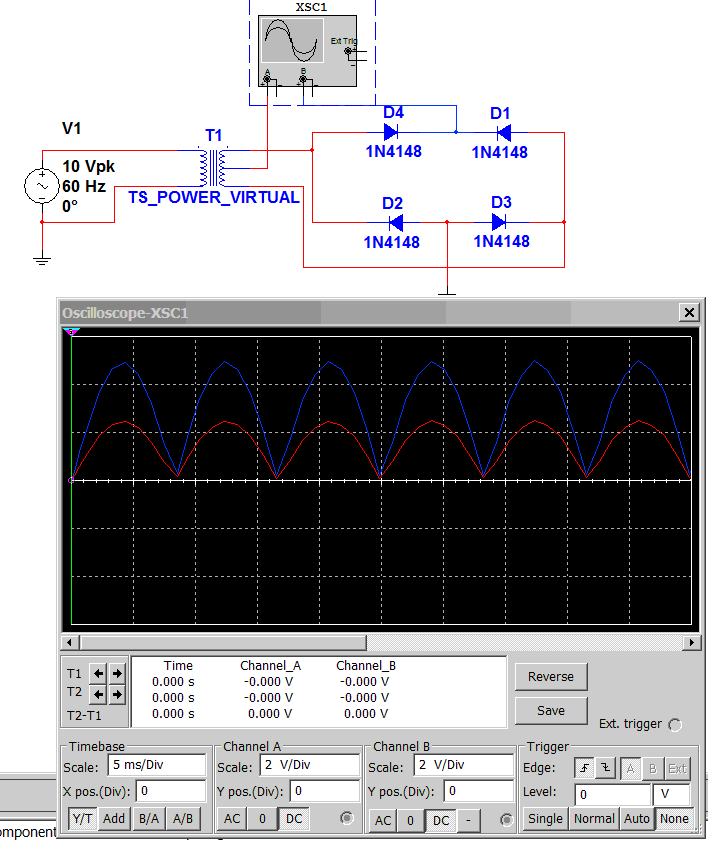This screenshot has height=842, width=708.
Task: Click the horizontal scrollbar thumb
Action: 223,642
